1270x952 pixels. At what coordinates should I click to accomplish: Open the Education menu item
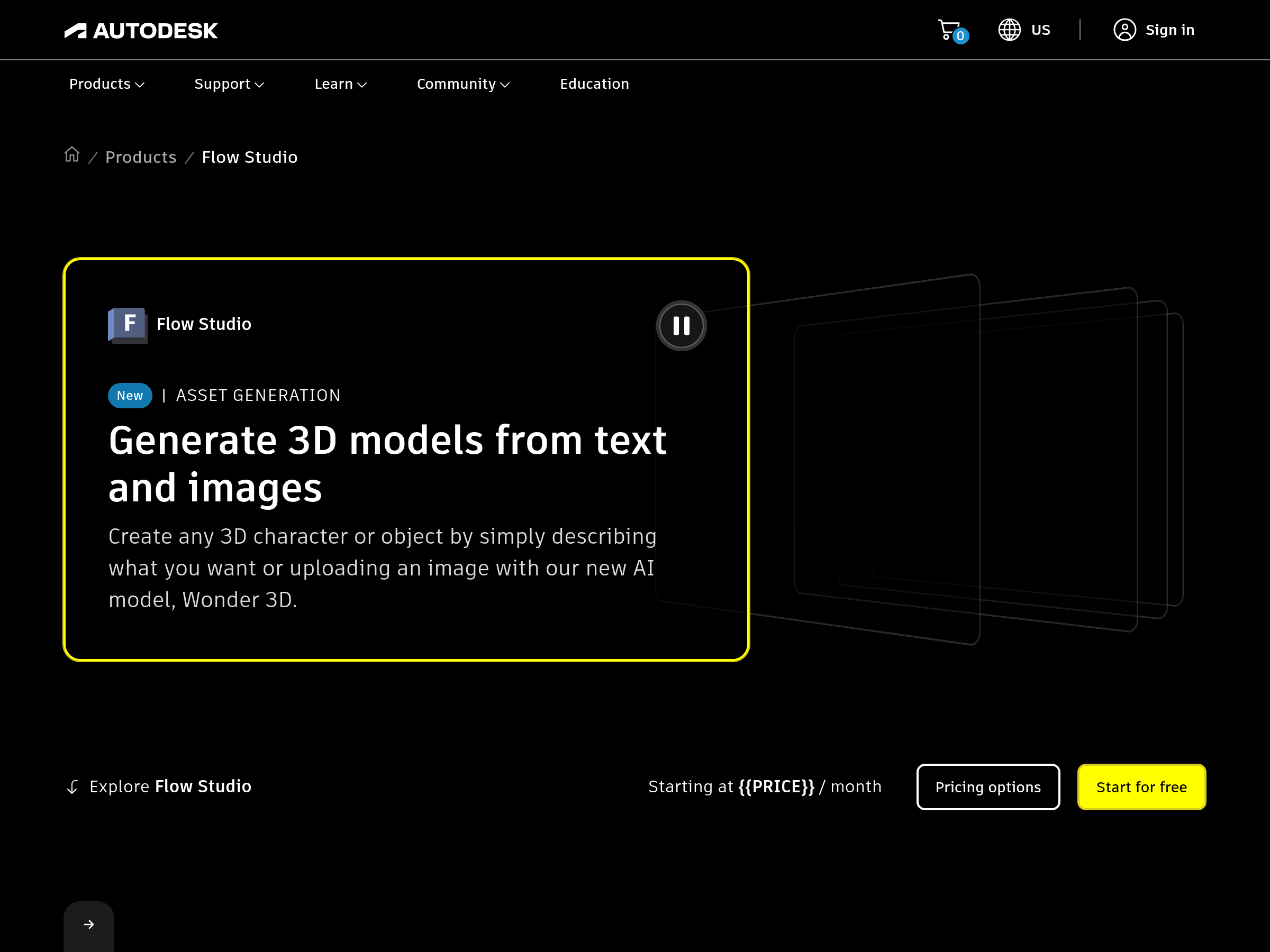pyautogui.click(x=594, y=84)
